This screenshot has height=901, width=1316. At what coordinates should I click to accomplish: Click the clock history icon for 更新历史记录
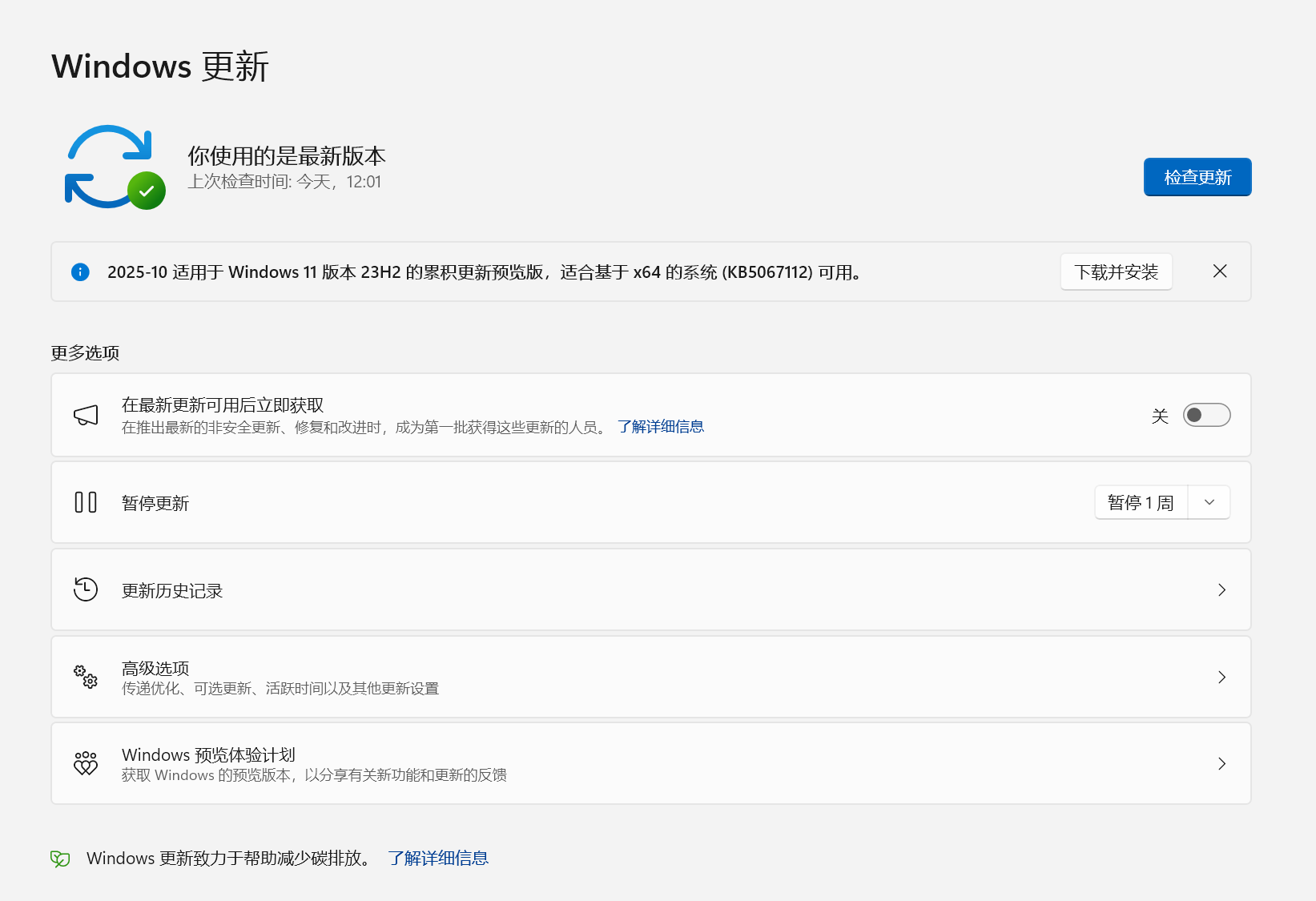pos(86,589)
